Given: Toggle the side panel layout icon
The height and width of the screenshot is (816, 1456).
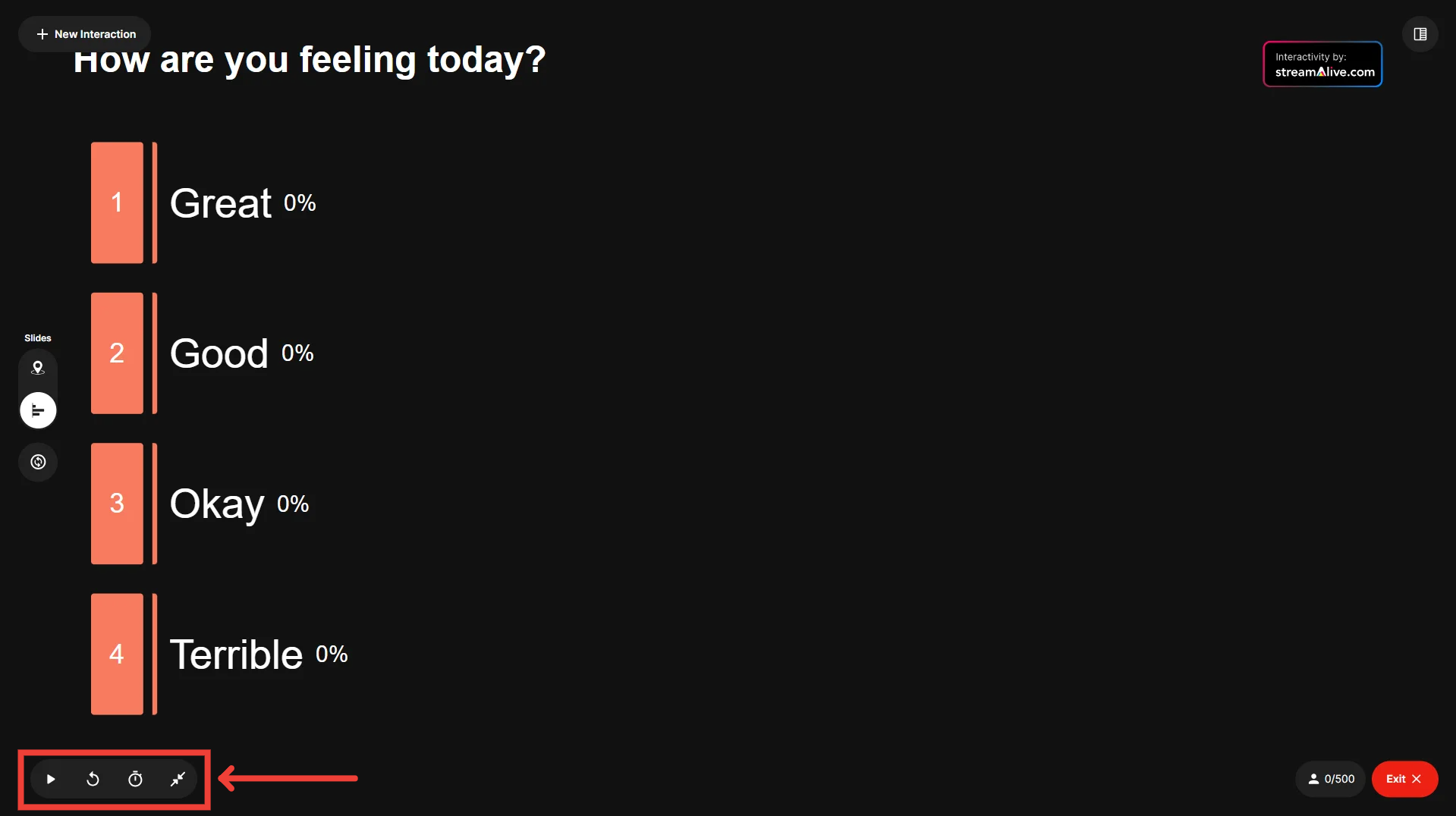Looking at the screenshot, I should pos(1420,34).
